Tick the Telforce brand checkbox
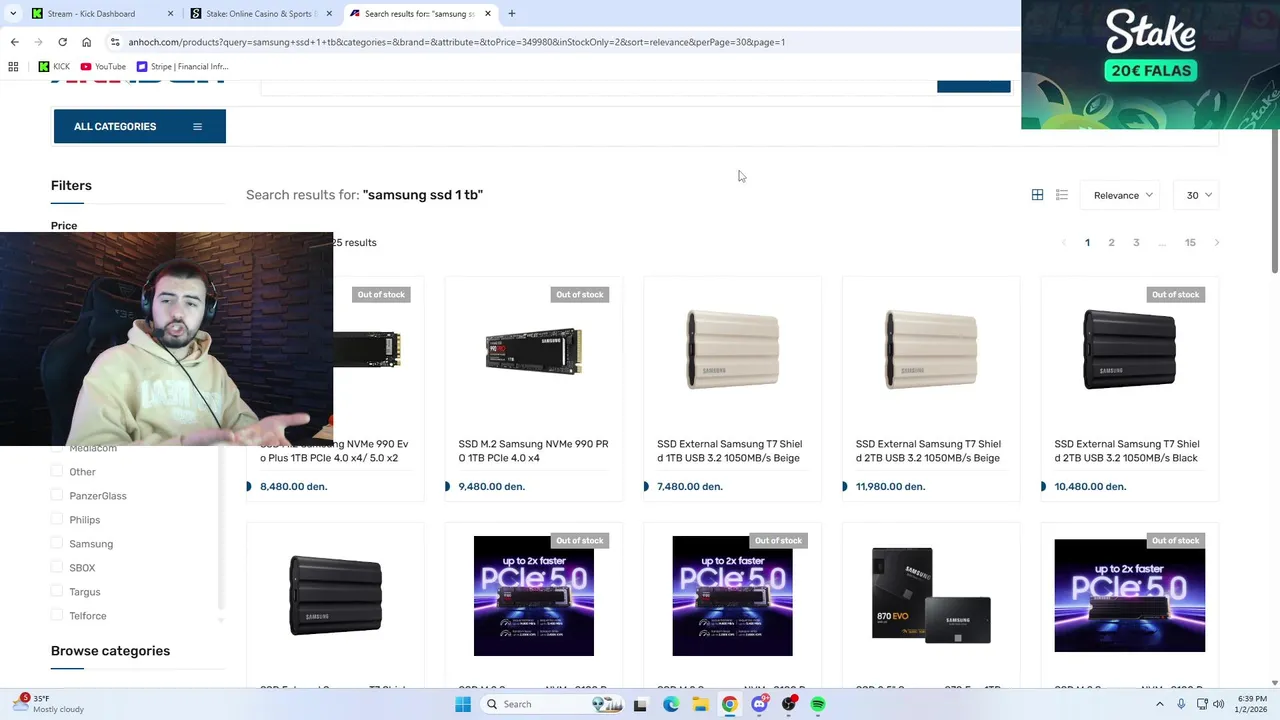The image size is (1280, 720). [57, 616]
